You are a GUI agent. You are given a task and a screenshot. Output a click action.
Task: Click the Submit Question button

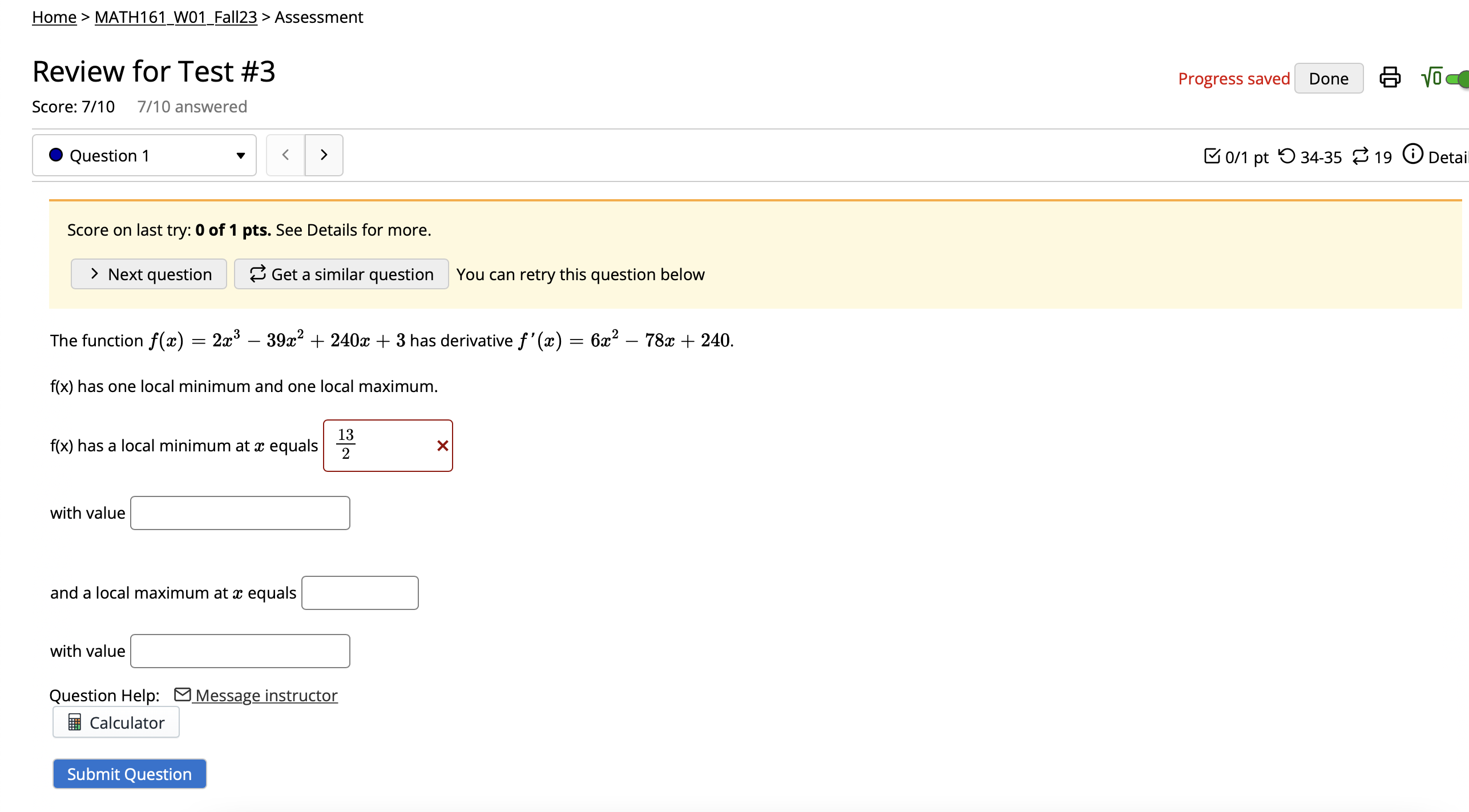(129, 774)
